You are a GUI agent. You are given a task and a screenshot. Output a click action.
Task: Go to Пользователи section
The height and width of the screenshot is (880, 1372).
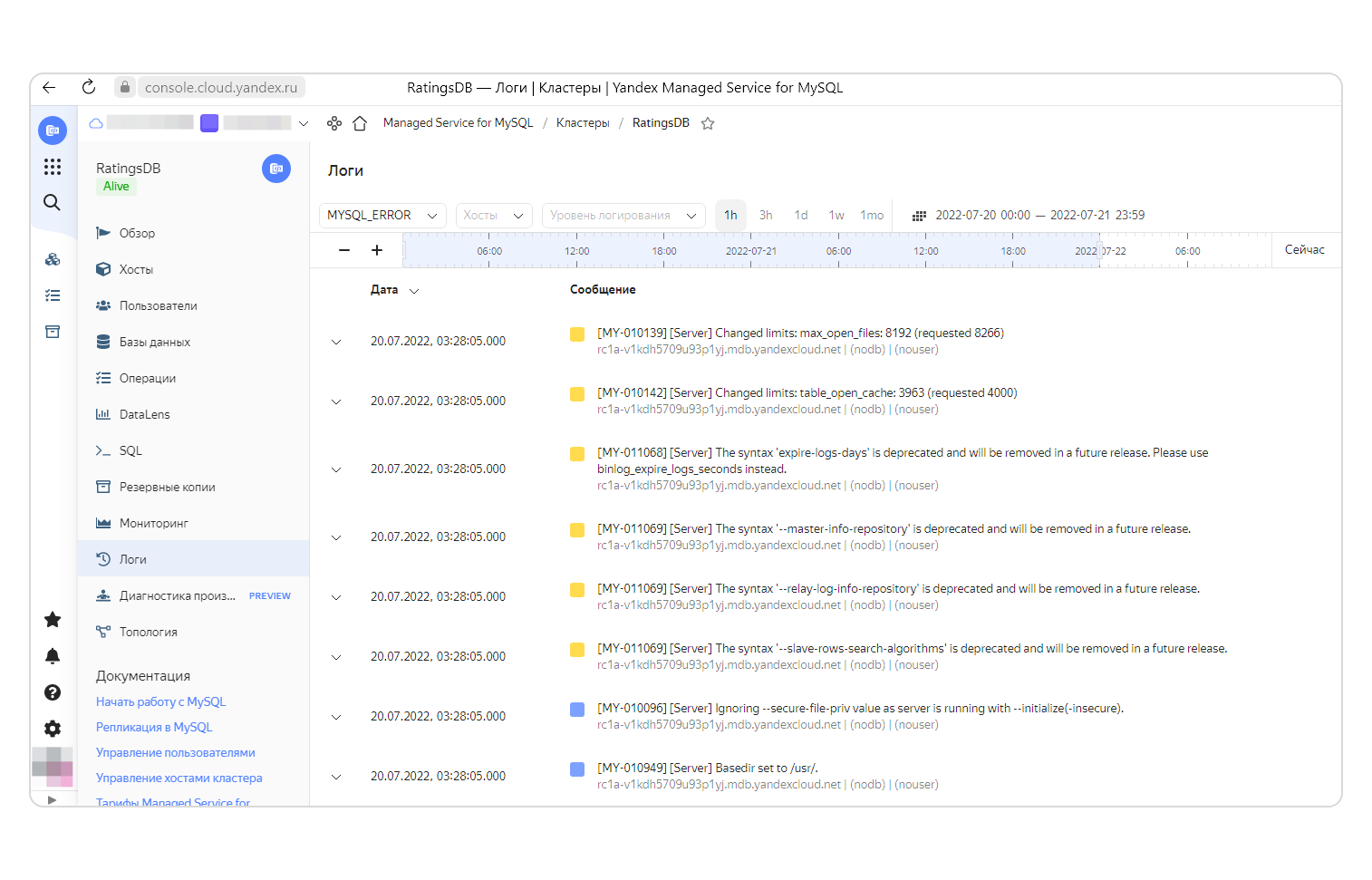pyautogui.click(x=193, y=305)
